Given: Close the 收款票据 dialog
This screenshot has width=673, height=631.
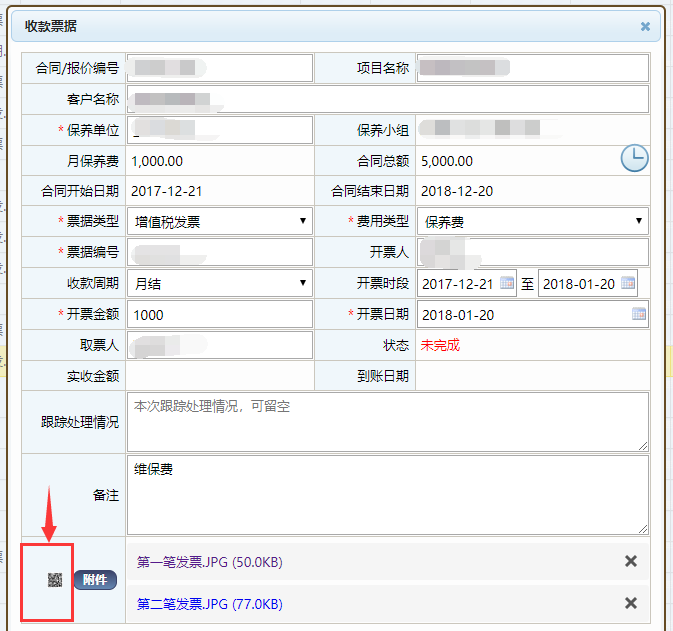Looking at the screenshot, I should click(645, 26).
